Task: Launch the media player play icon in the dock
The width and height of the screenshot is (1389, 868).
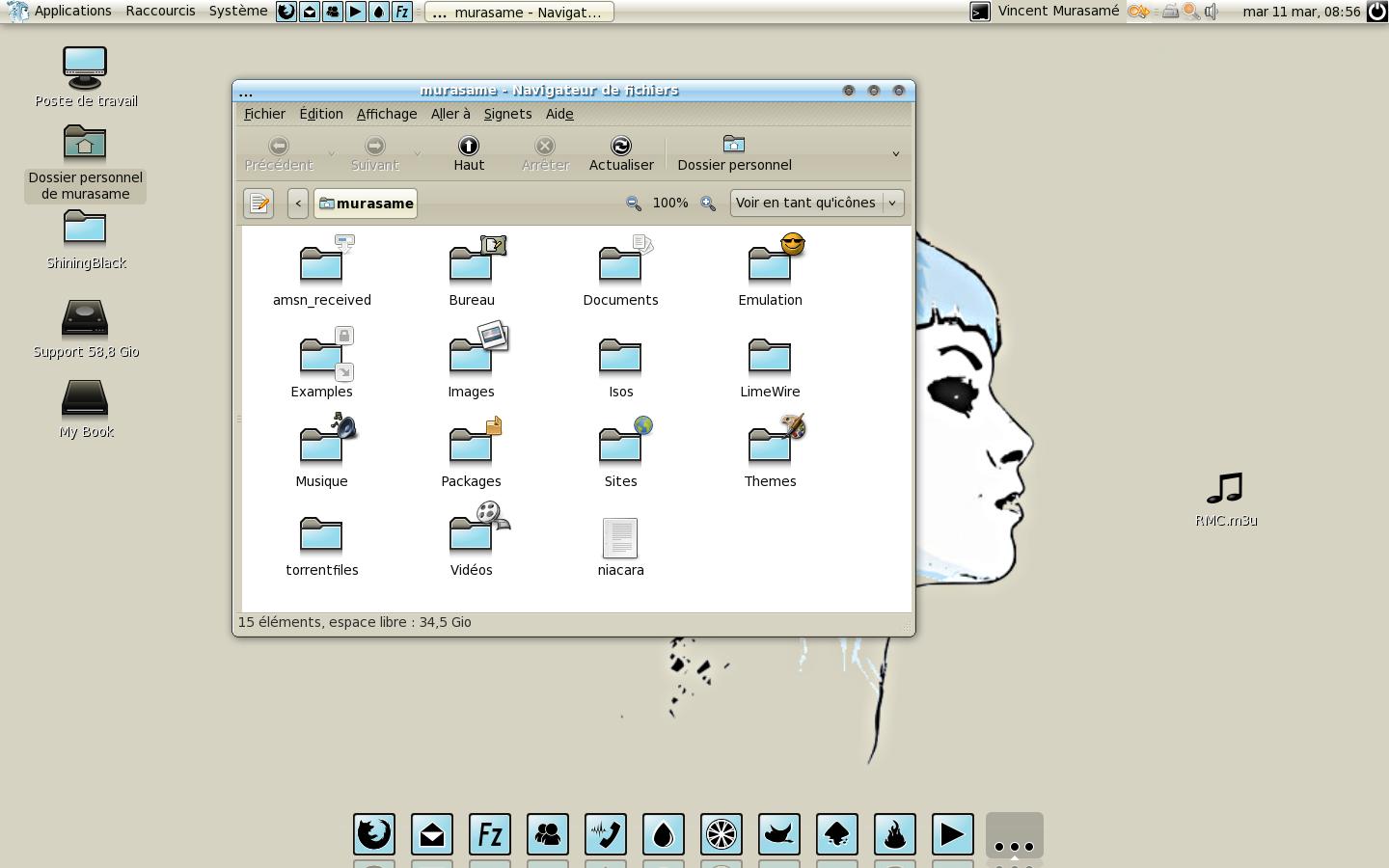Action: pos(953,834)
